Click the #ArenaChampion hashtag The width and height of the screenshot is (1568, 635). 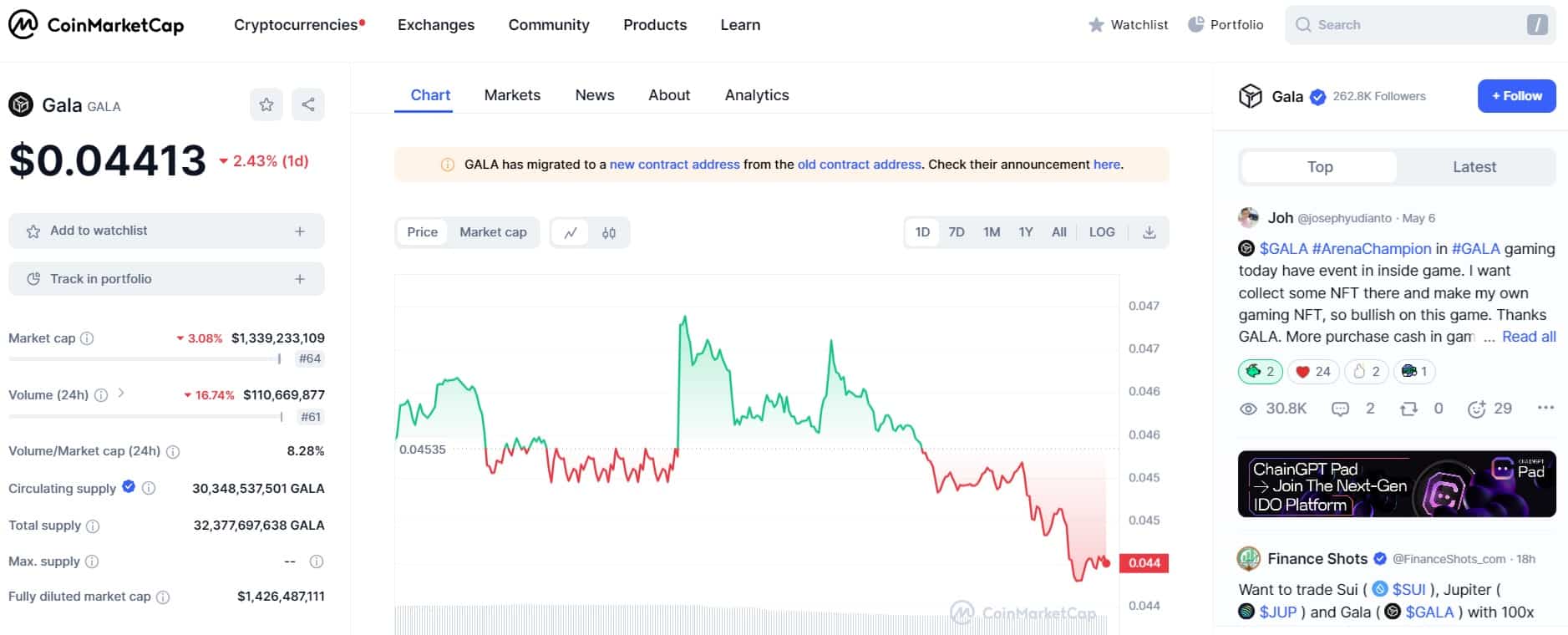pos(1372,249)
